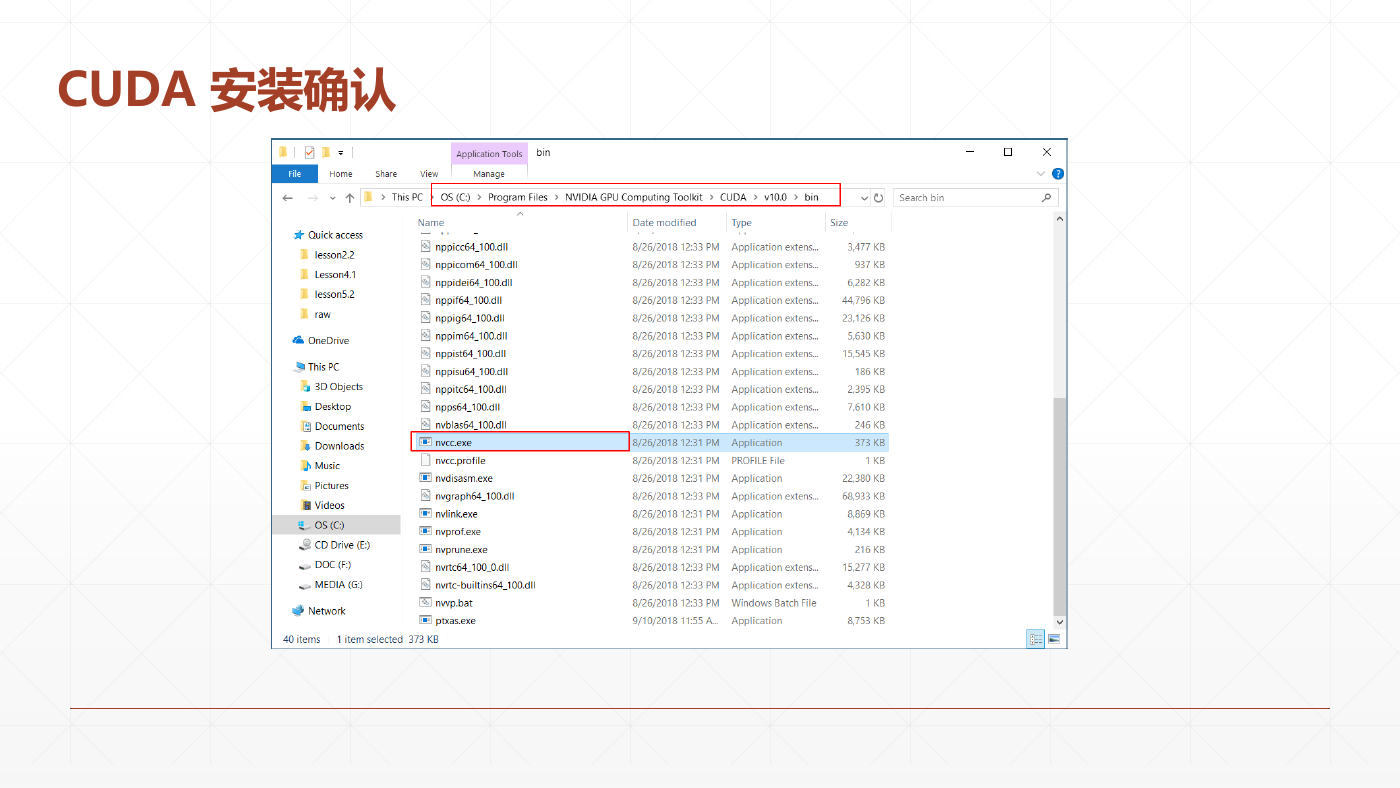Select CD Drive (E:) in navigation pane
Screen dimensions: 1400x788
342,545
